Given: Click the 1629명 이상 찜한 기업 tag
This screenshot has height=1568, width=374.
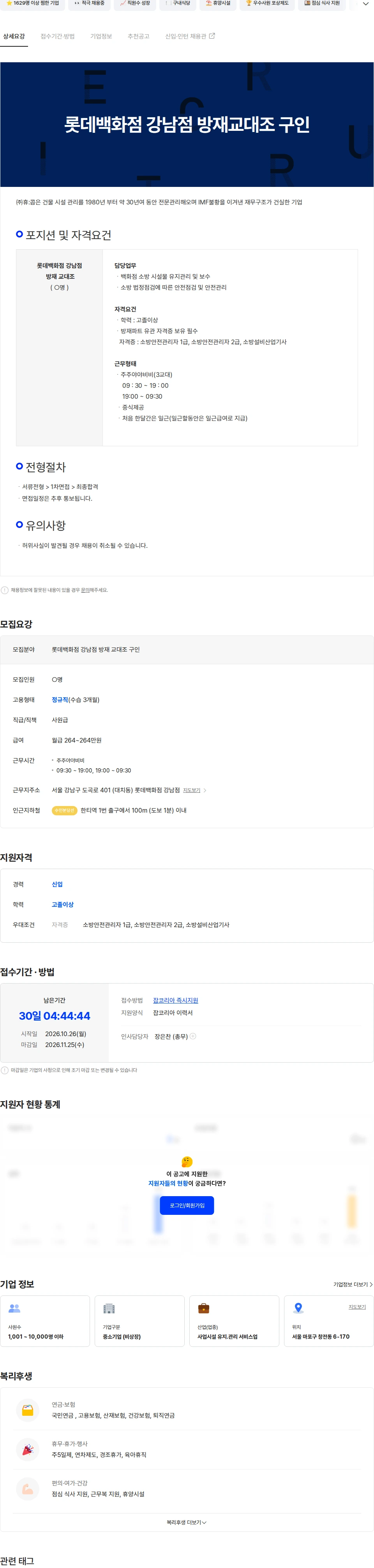Looking at the screenshot, I should tap(33, 4).
